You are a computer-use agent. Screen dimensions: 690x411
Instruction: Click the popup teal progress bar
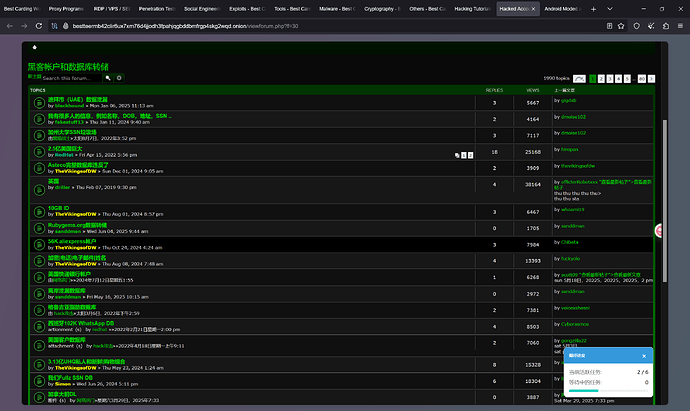coord(584,390)
